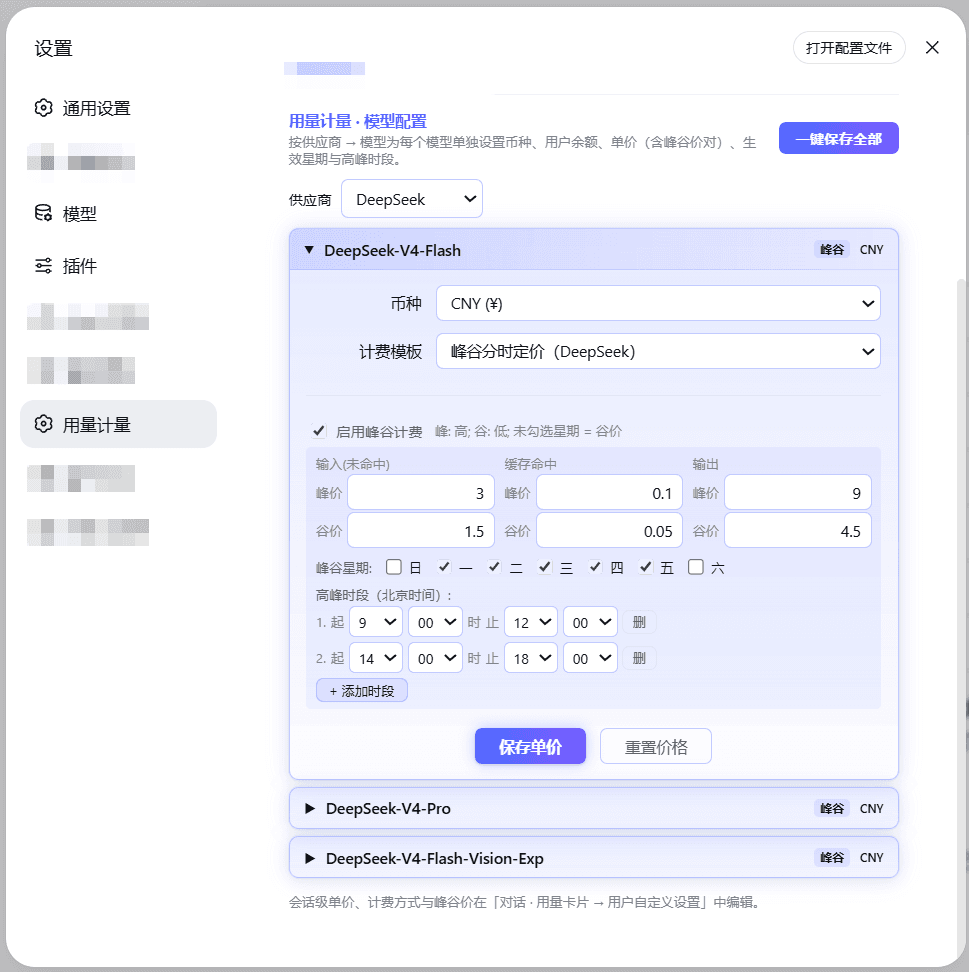Uncheck the 四 (Thursday) weekday box
Viewport: 969px width, 972px height.
[x=595, y=567]
